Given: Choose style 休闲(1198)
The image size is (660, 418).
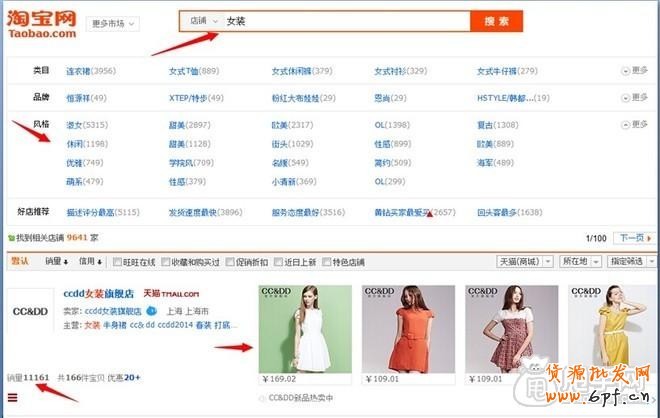Looking at the screenshot, I should [x=87, y=144].
